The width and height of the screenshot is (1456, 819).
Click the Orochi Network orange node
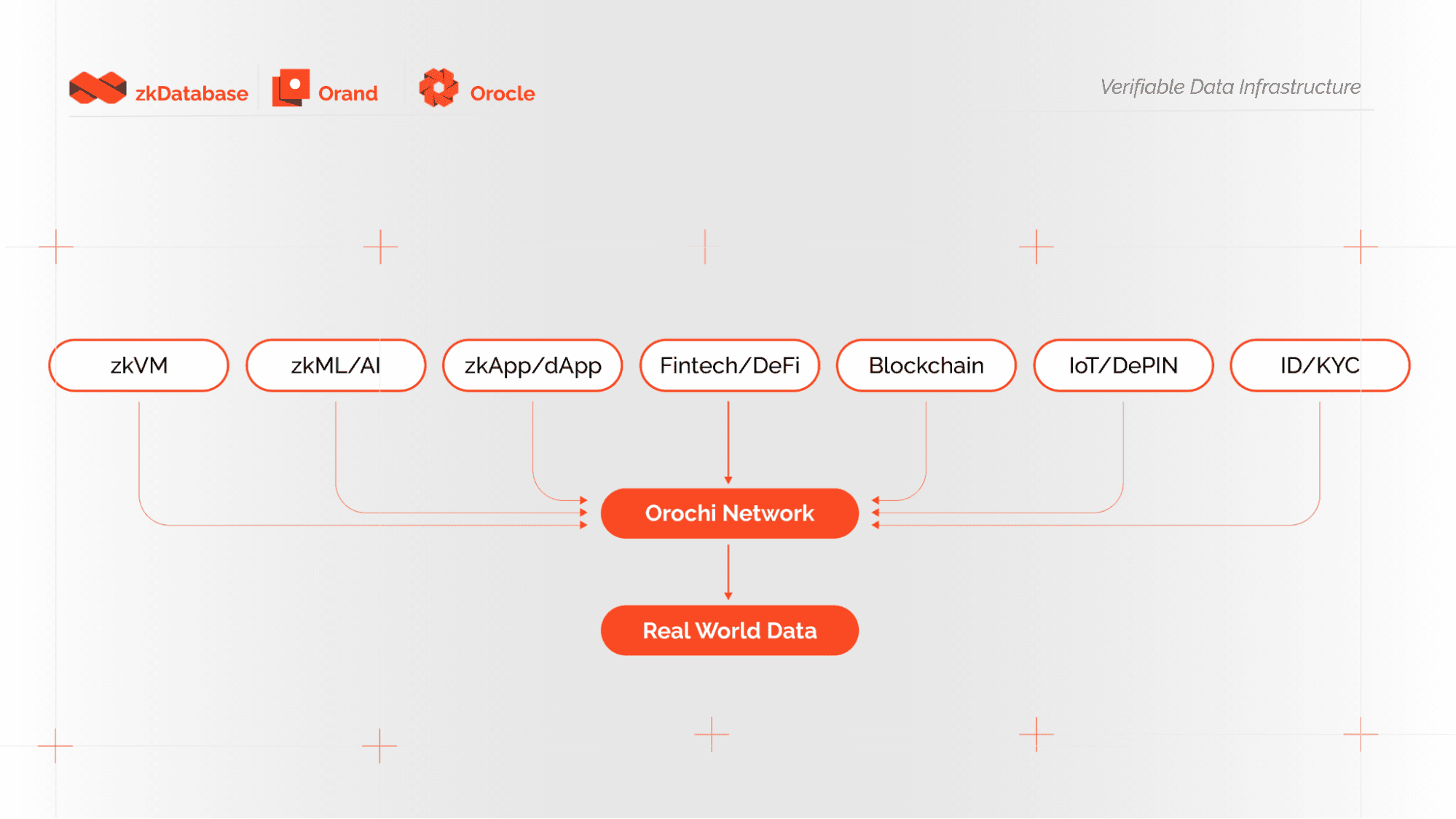click(729, 513)
